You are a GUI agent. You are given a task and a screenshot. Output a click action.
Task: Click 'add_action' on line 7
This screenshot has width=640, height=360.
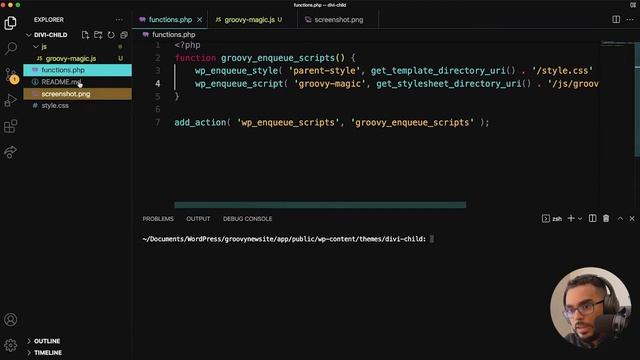tap(200, 122)
